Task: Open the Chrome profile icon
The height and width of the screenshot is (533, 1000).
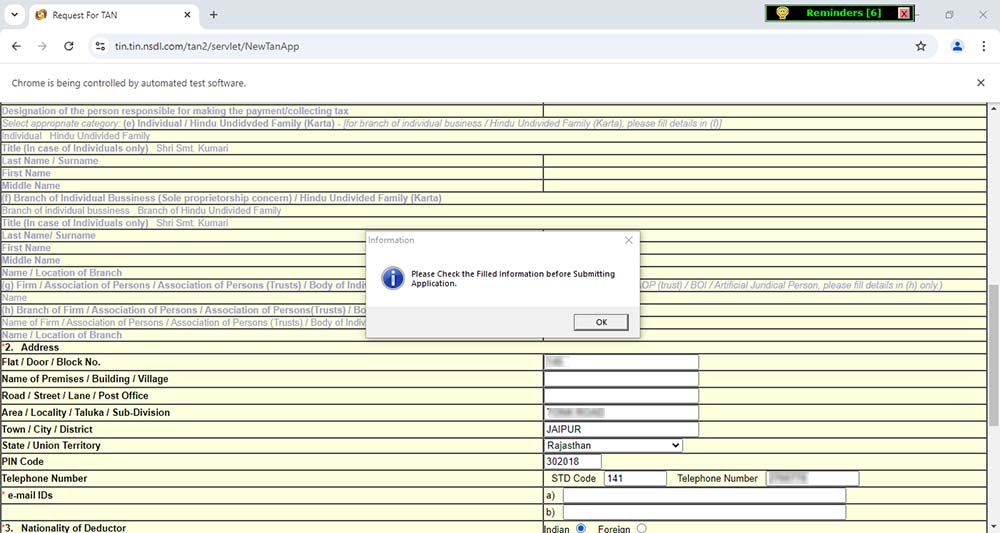Action: 957,46
